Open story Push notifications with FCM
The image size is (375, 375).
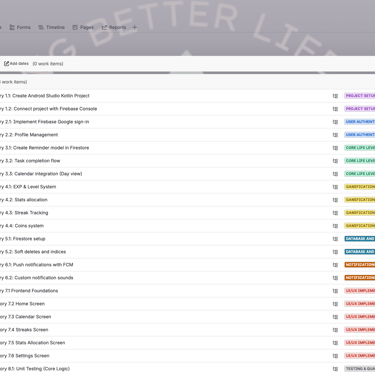pos(37,265)
